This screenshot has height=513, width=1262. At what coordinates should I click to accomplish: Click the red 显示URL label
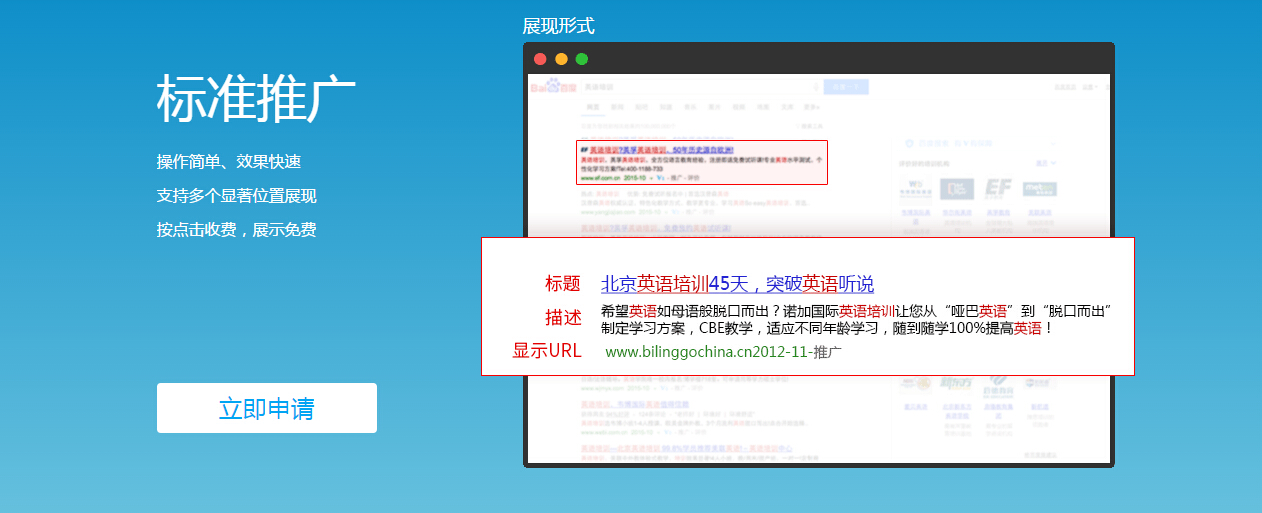[546, 351]
